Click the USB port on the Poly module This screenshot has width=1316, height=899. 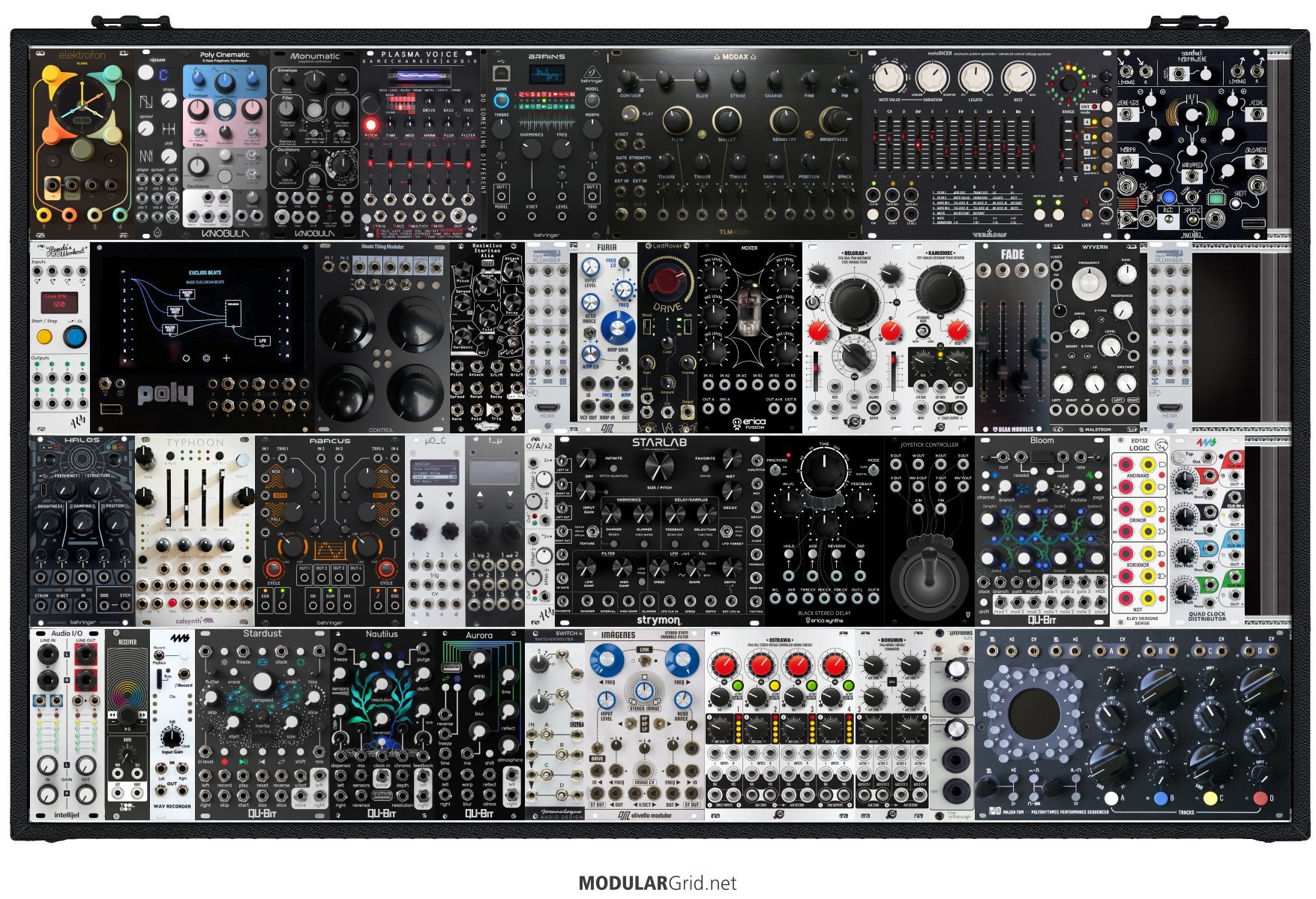click(112, 409)
